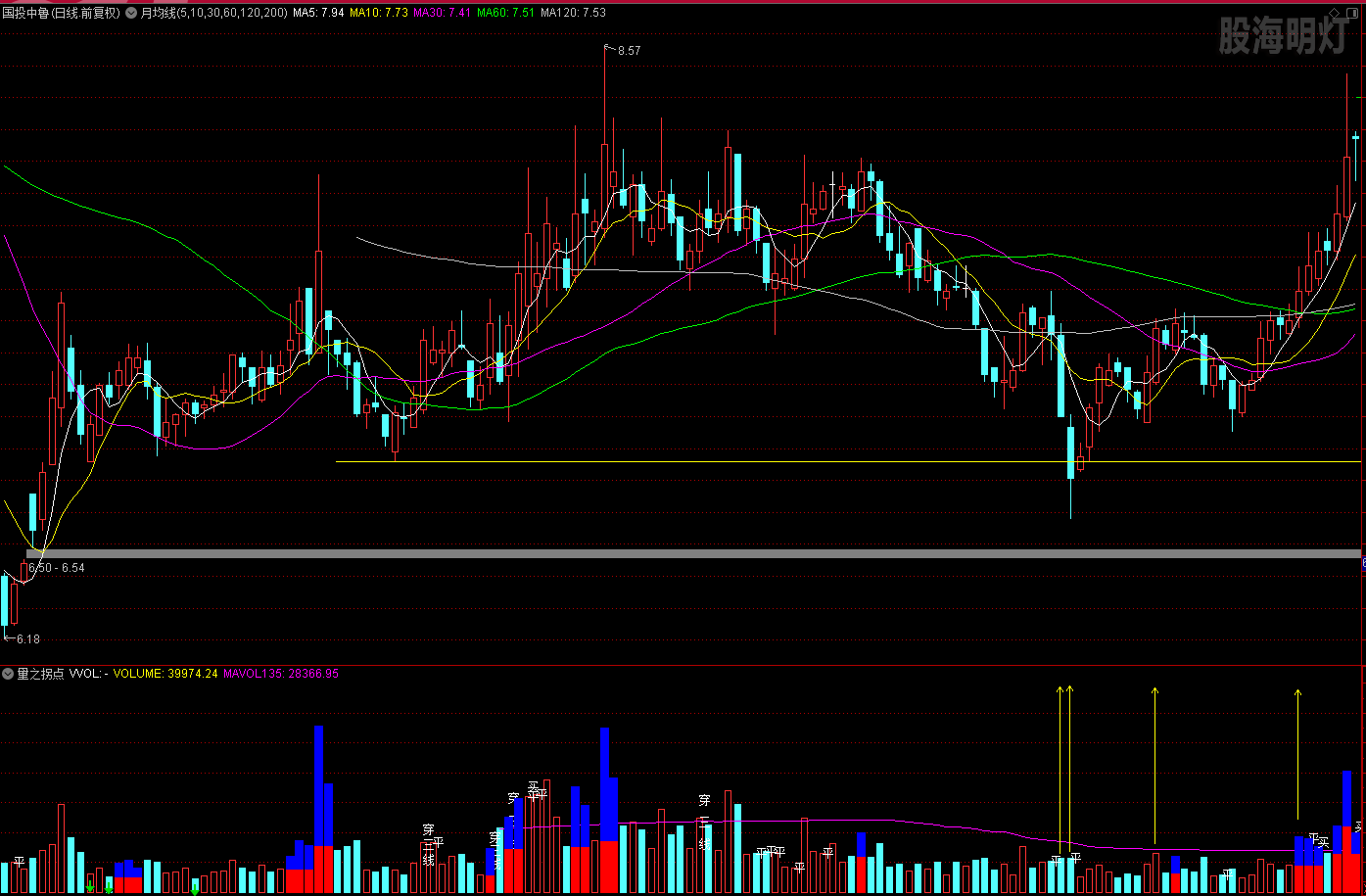The height and width of the screenshot is (896, 1366).
Task: Click the 买 buy signal in volume panel
Action: (1324, 841)
